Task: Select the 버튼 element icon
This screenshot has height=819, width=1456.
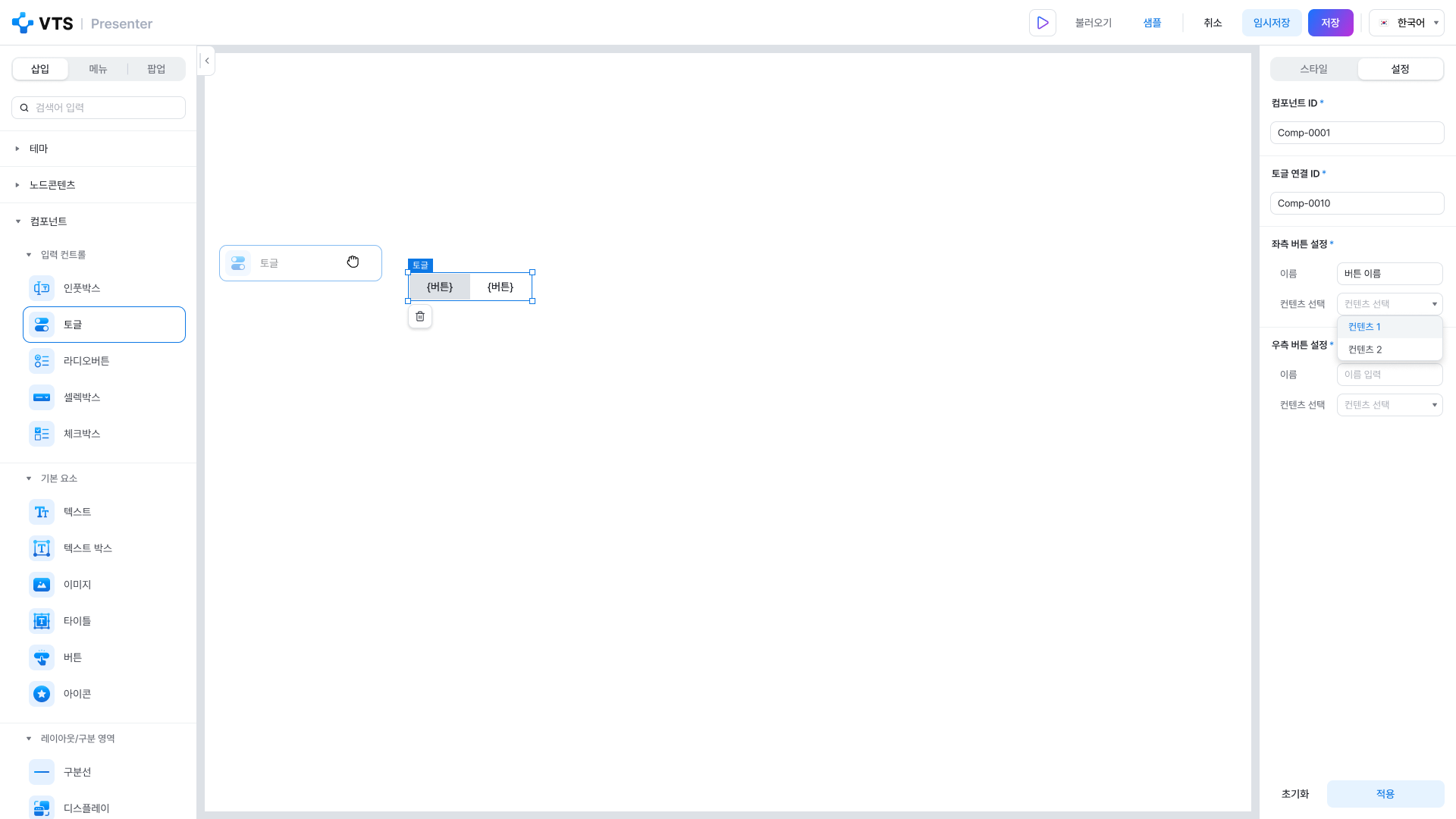Action: point(42,657)
